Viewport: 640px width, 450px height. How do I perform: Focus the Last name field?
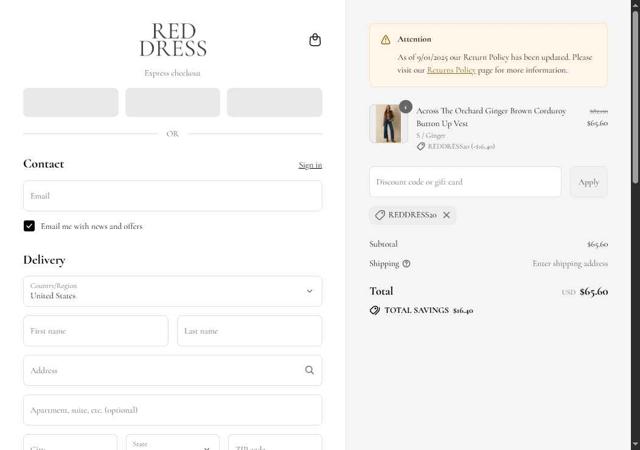(249, 331)
